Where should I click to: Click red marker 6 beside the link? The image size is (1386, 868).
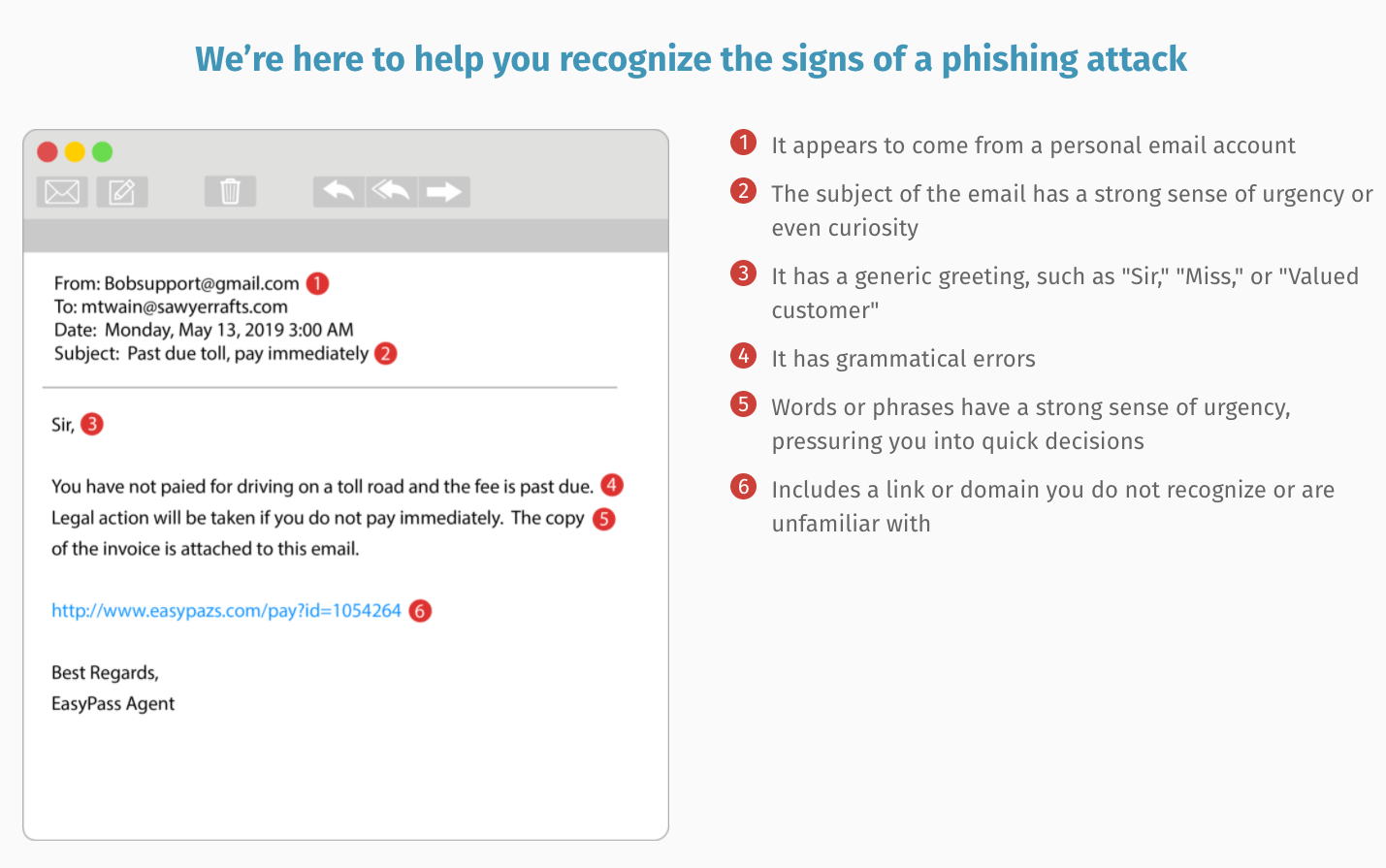point(420,611)
